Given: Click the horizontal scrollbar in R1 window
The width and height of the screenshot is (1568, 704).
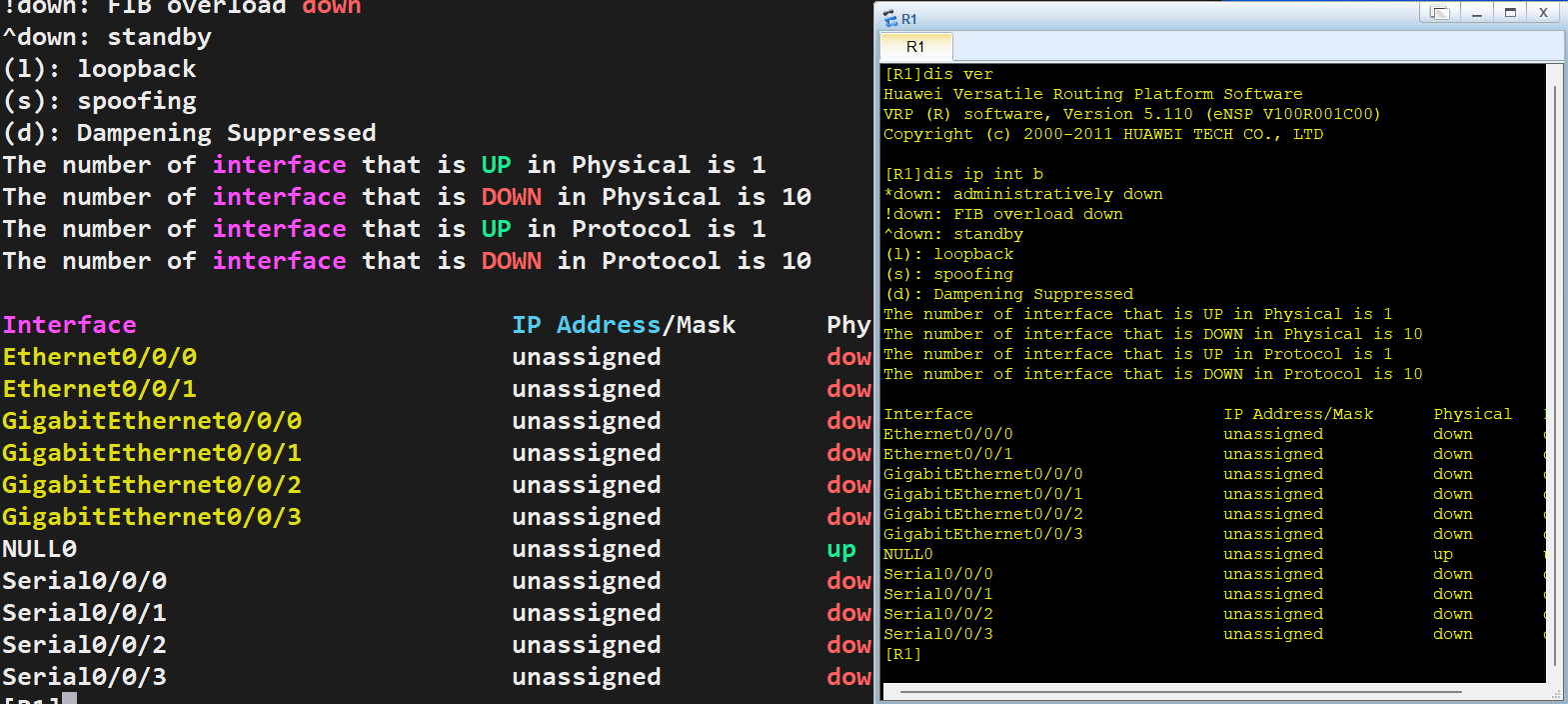Looking at the screenshot, I should click(1179, 691).
